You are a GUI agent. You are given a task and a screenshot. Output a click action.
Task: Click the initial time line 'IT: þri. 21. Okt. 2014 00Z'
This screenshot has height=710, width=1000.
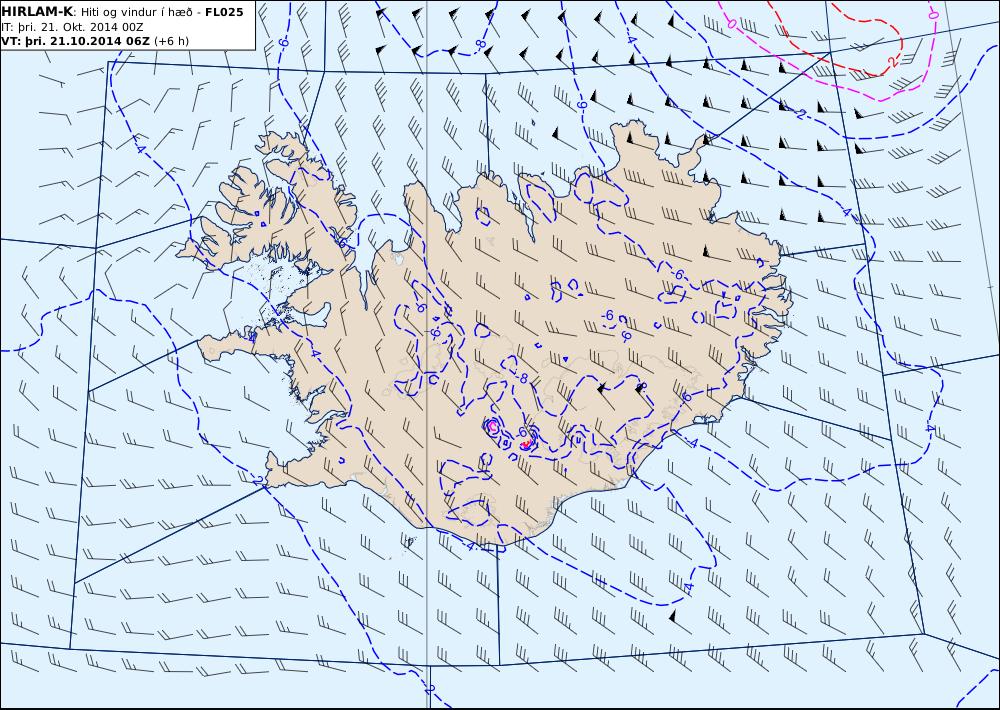(72, 27)
